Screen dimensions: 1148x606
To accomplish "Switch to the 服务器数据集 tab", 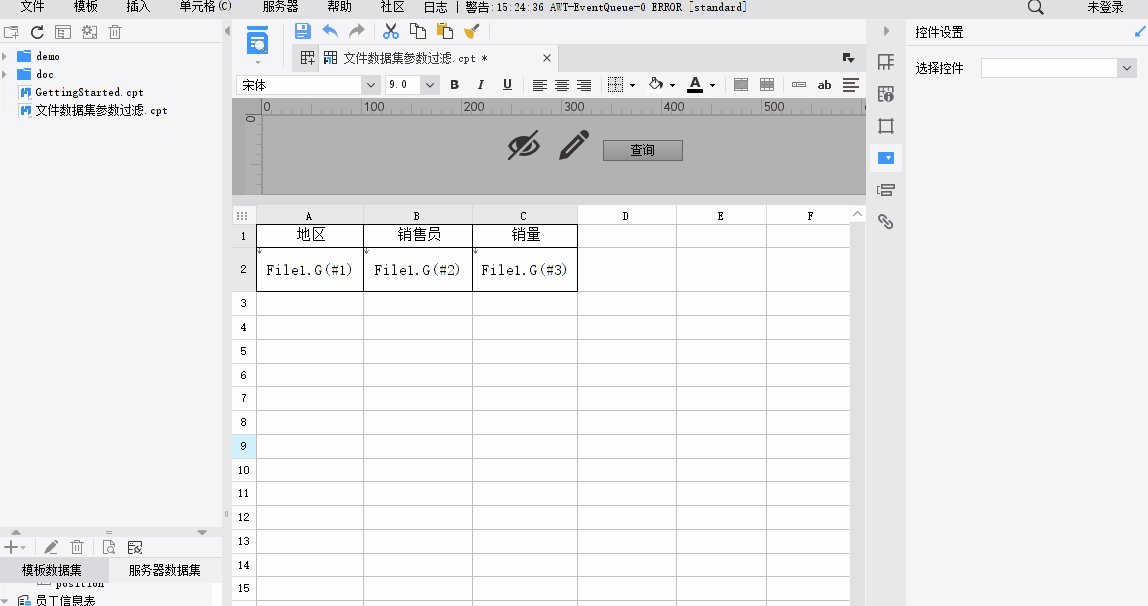I will [164, 571].
